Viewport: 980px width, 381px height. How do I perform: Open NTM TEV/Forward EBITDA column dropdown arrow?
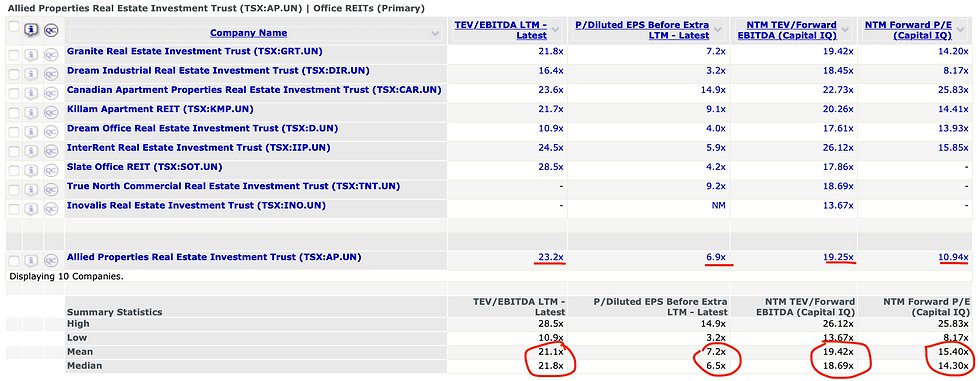(x=846, y=29)
